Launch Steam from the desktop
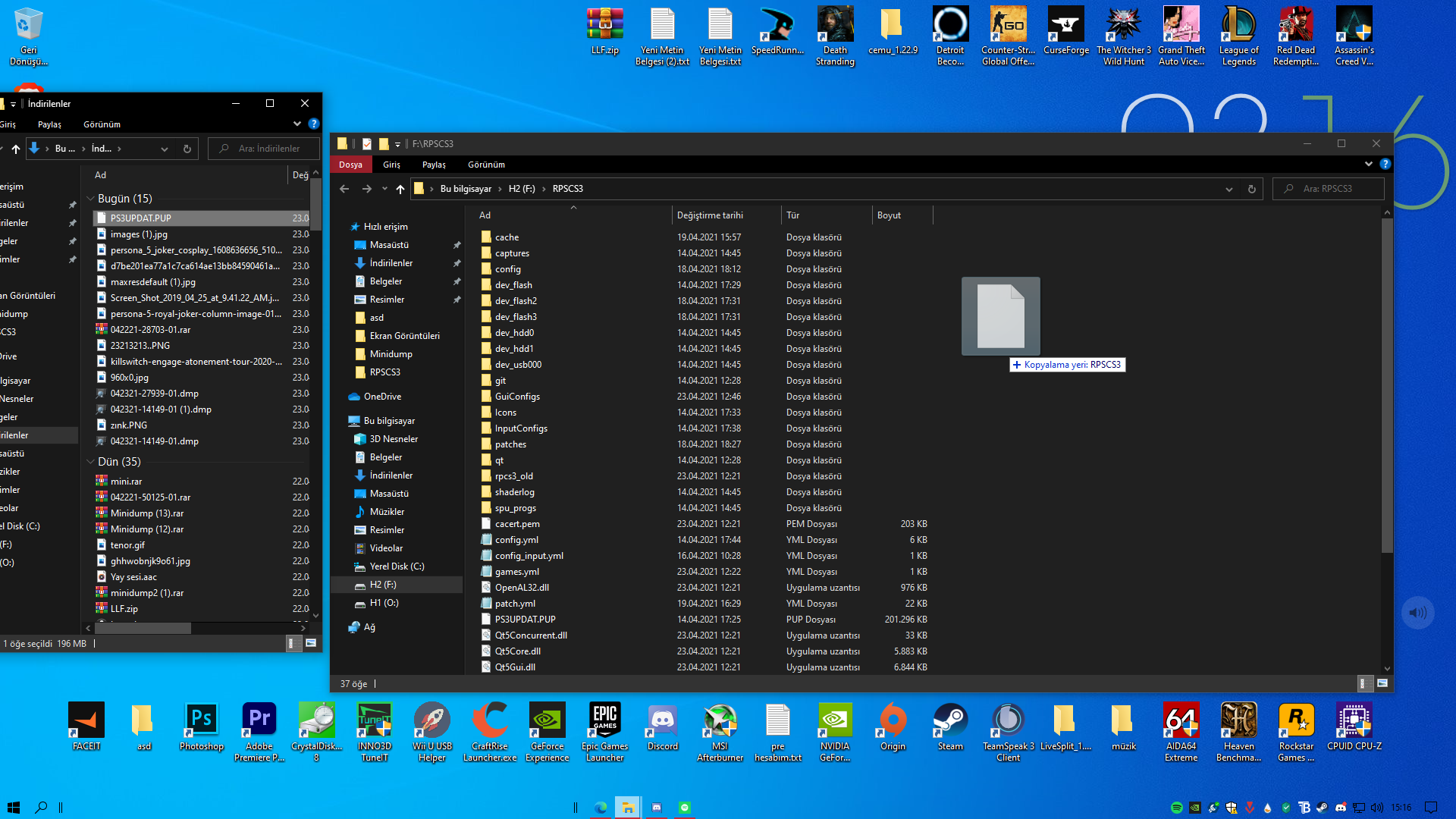The image size is (1456, 819). pos(950,726)
